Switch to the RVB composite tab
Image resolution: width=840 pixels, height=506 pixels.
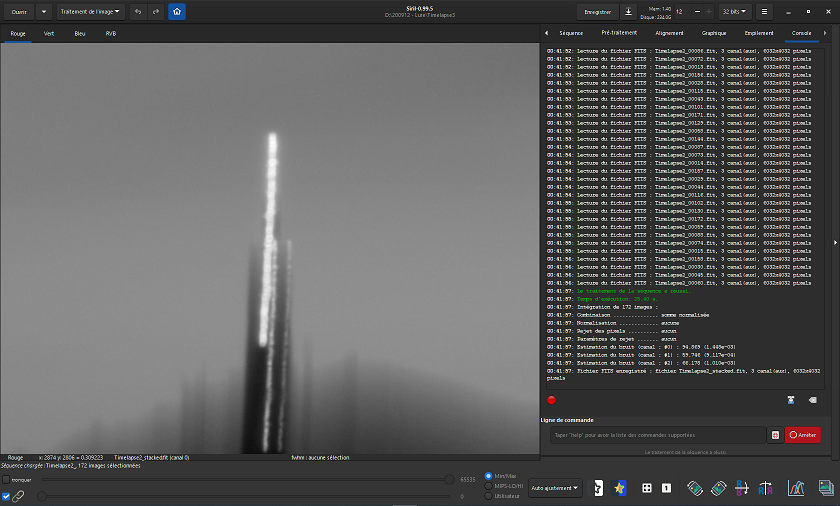click(x=110, y=33)
